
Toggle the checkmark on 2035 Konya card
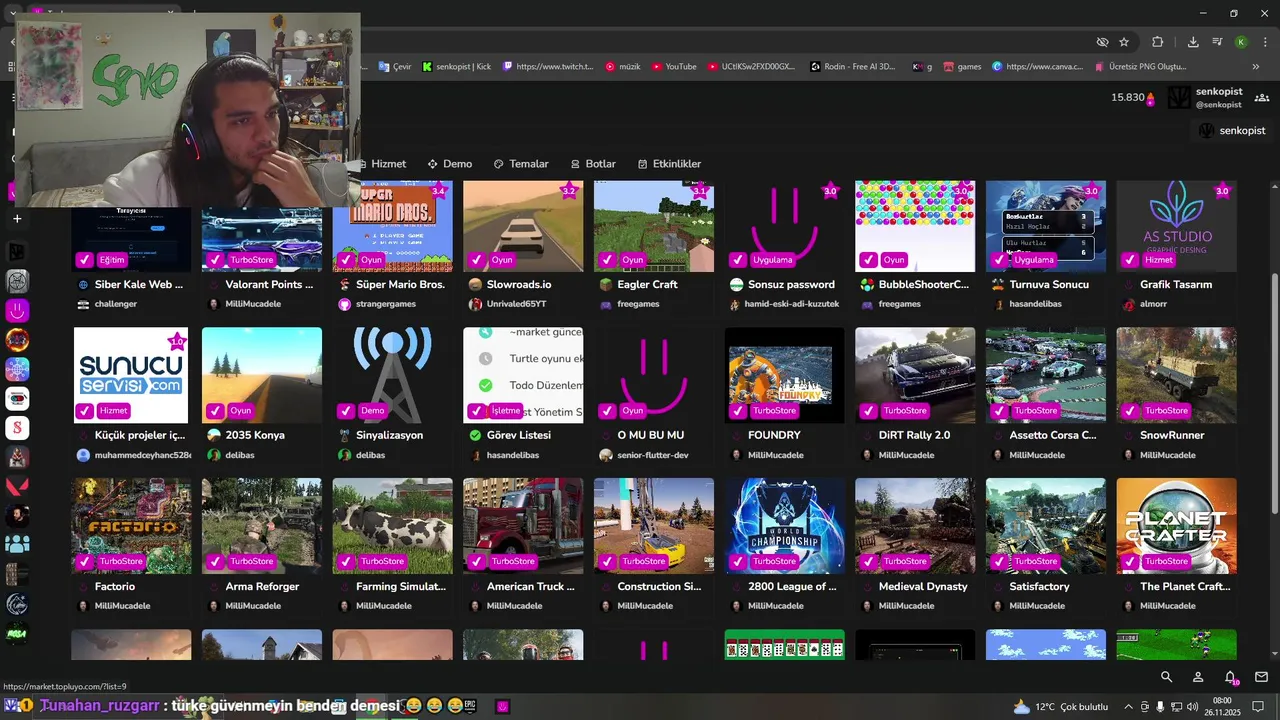point(214,411)
